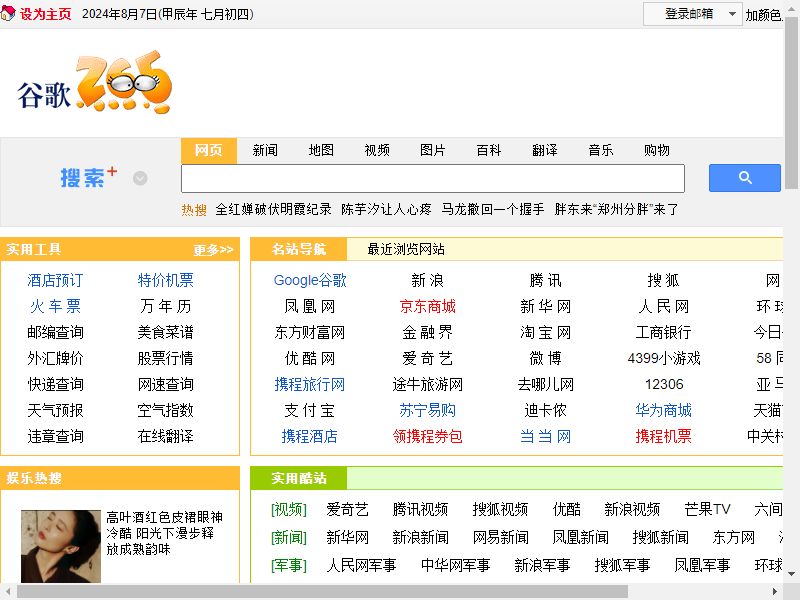The image size is (800, 600).
Task: Click the 加颜色 link at top right
Action: click(764, 15)
